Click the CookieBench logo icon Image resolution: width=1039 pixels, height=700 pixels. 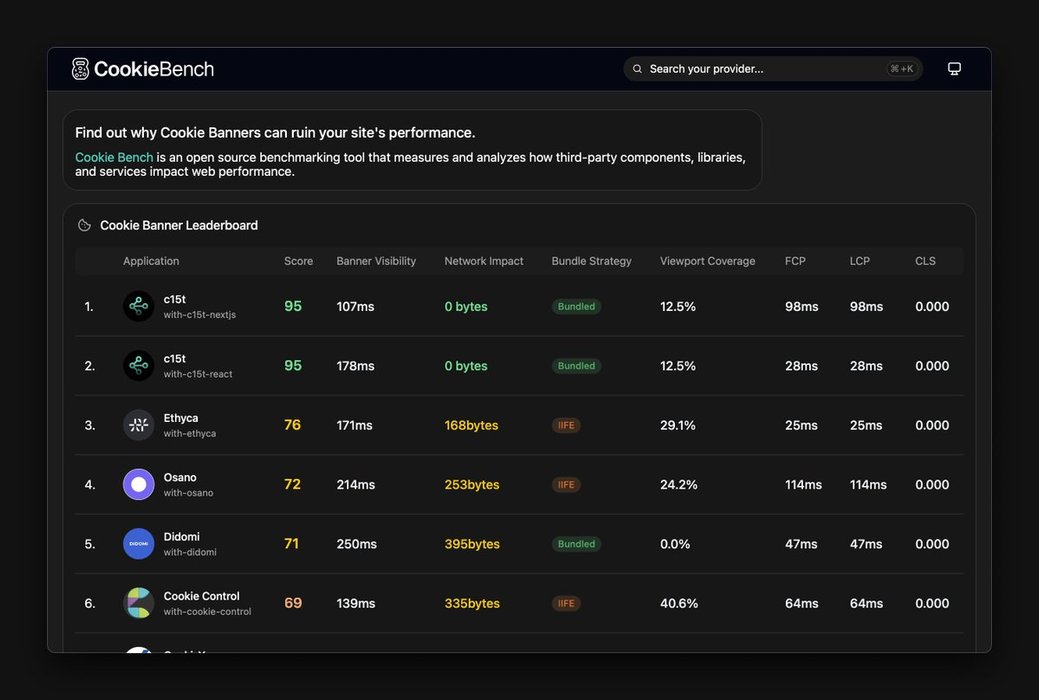[x=80, y=69]
